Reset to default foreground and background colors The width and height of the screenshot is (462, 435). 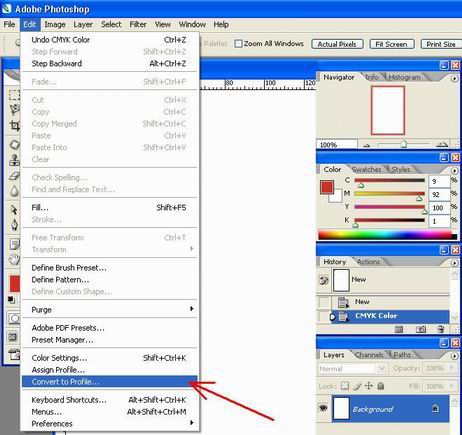point(11,300)
